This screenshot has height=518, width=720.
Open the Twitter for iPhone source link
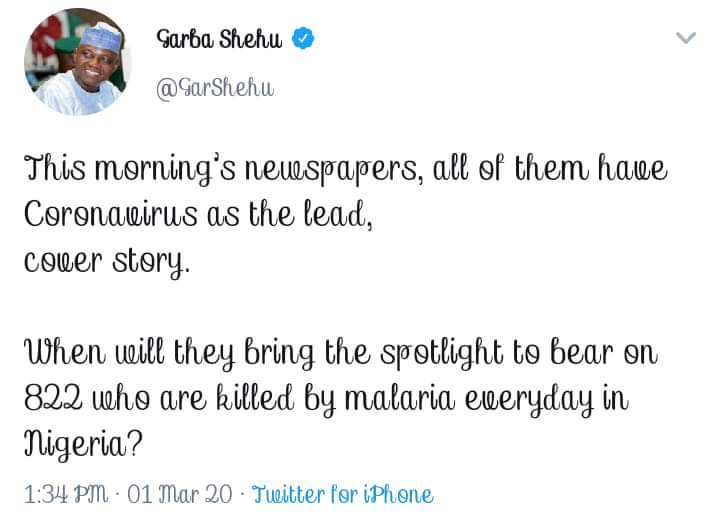point(343,495)
